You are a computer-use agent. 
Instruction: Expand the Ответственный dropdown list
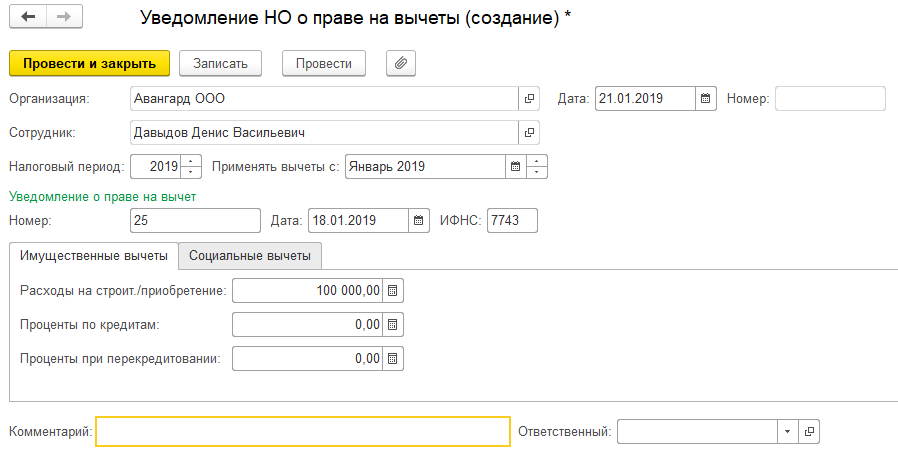click(787, 432)
